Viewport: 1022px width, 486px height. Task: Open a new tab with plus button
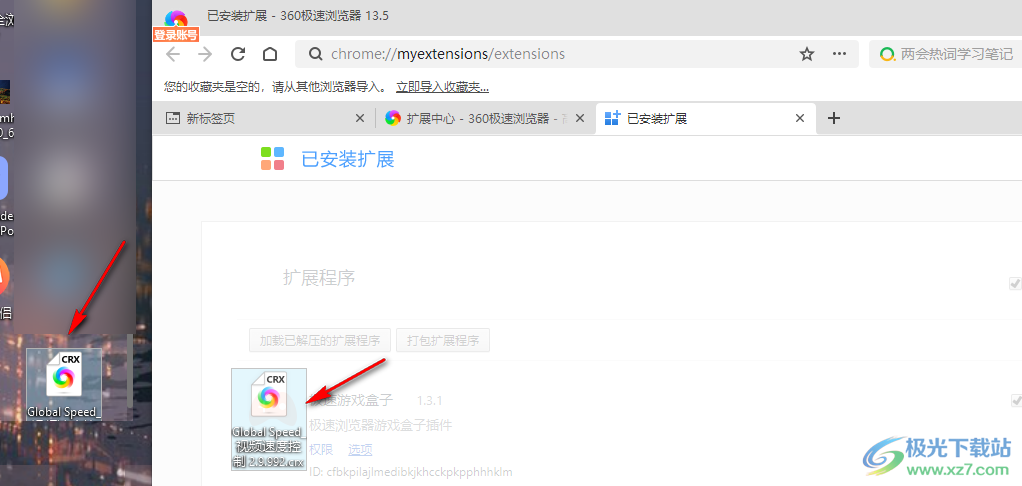click(x=834, y=118)
